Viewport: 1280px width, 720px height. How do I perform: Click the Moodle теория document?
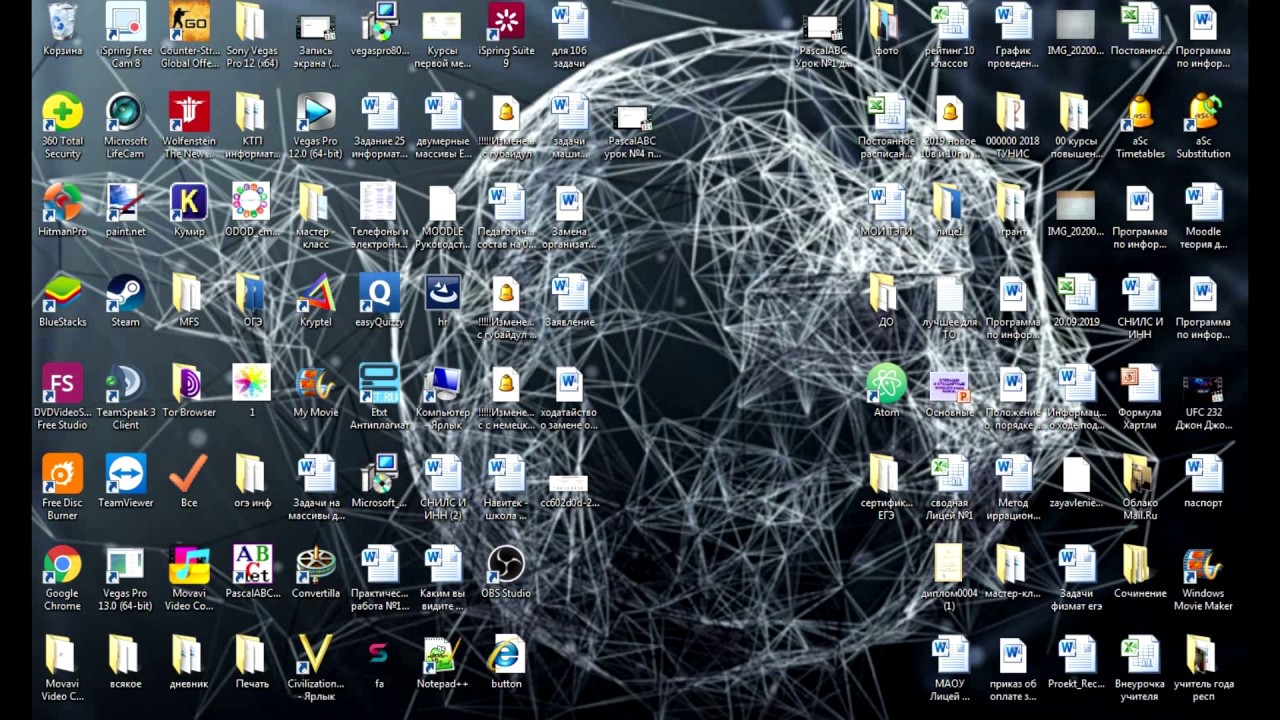pos(1203,217)
